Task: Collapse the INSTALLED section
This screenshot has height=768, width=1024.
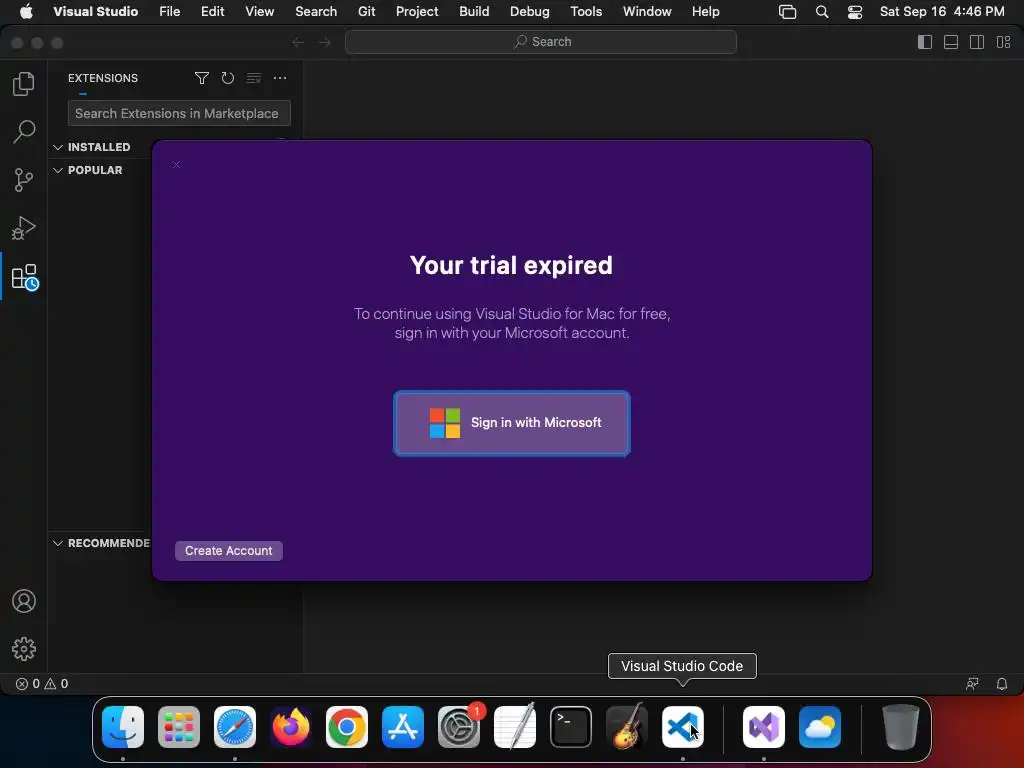Action: coord(99,147)
